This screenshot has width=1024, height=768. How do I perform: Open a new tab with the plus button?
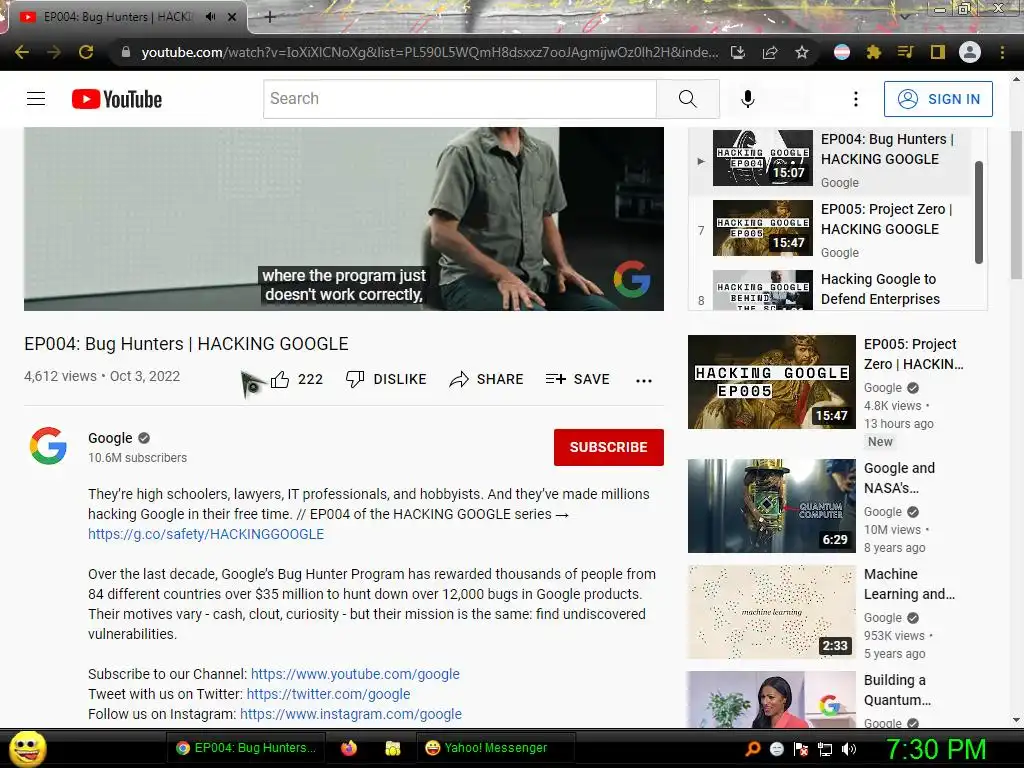tap(270, 17)
